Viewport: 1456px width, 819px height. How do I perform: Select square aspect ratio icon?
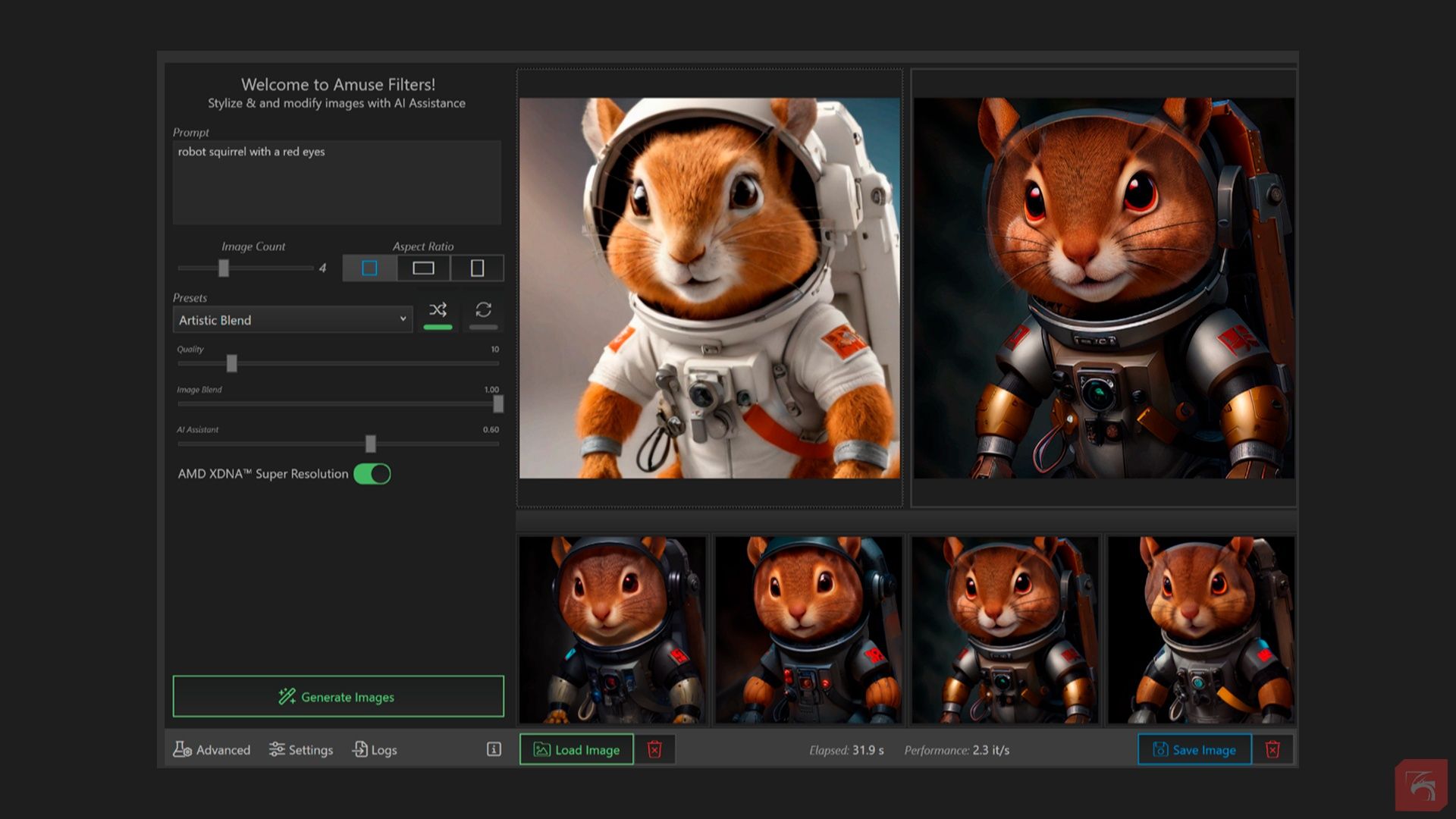click(369, 268)
